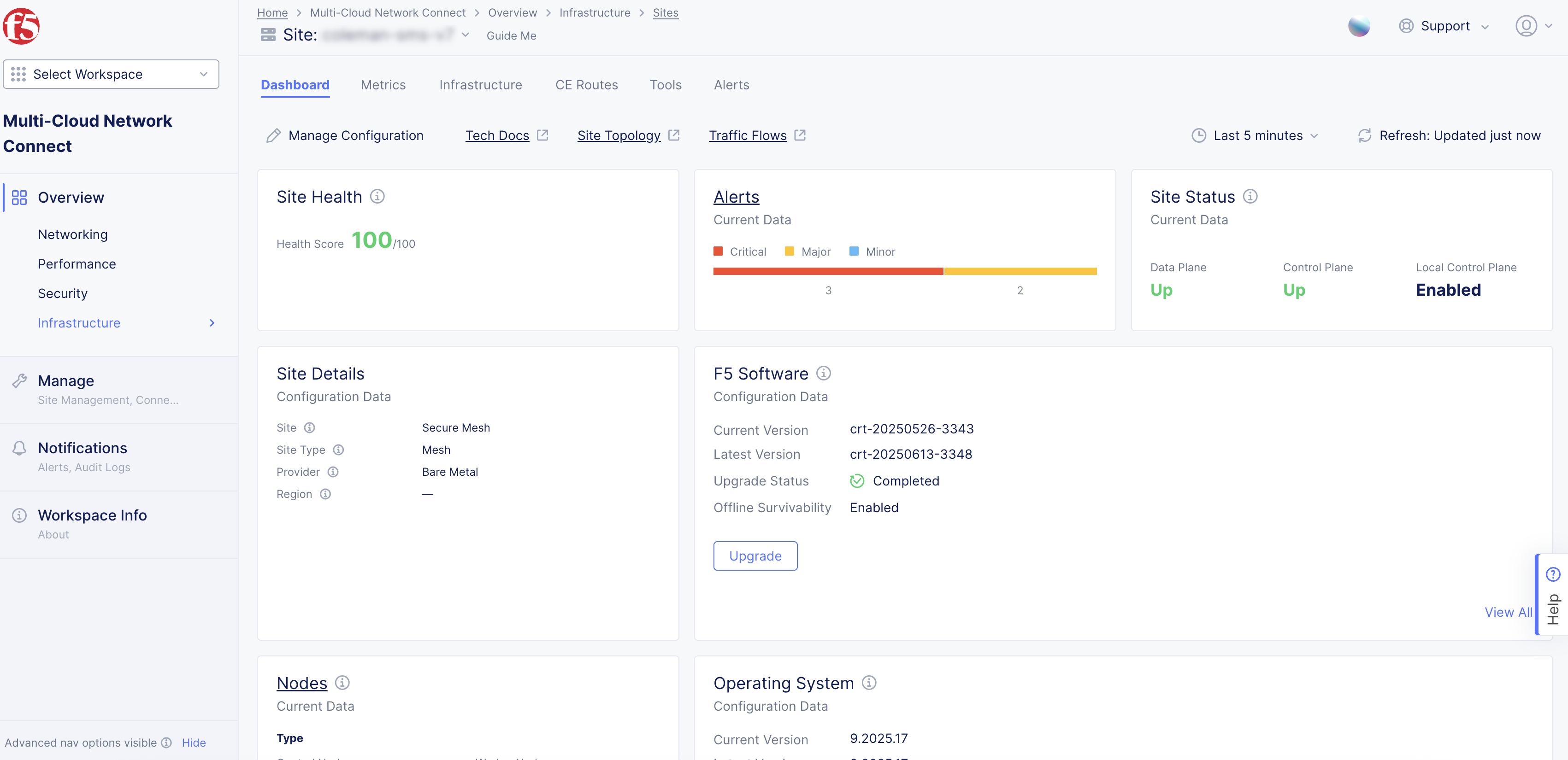The height and width of the screenshot is (760, 1568).
Task: Click the Upgrade button
Action: (x=755, y=555)
